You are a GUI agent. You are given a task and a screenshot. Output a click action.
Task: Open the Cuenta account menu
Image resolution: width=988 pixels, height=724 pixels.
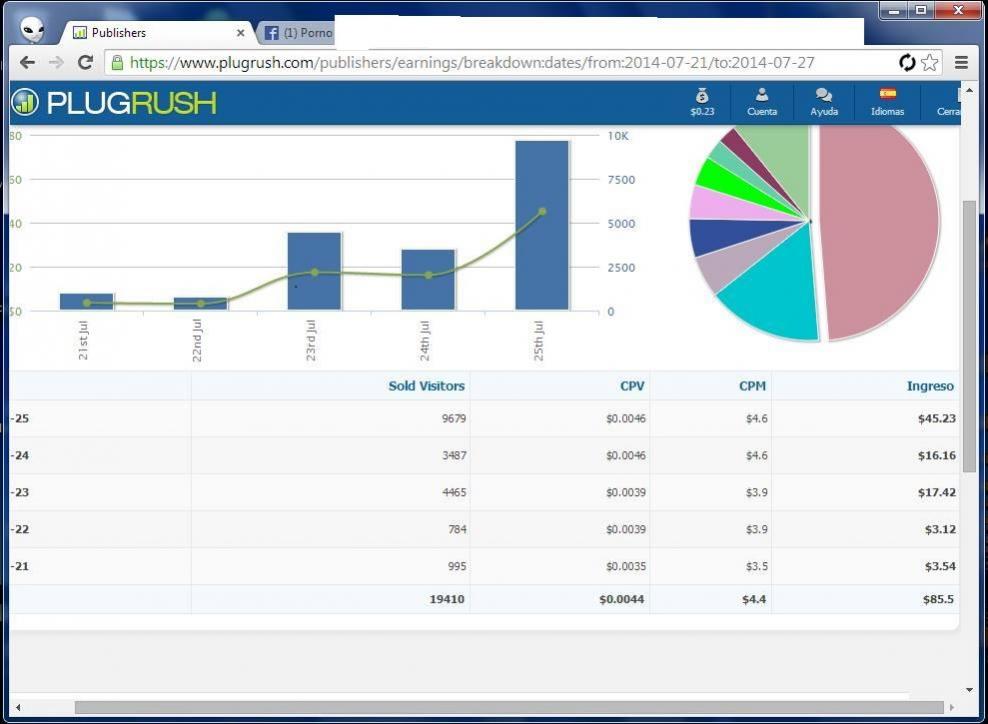coord(761,101)
